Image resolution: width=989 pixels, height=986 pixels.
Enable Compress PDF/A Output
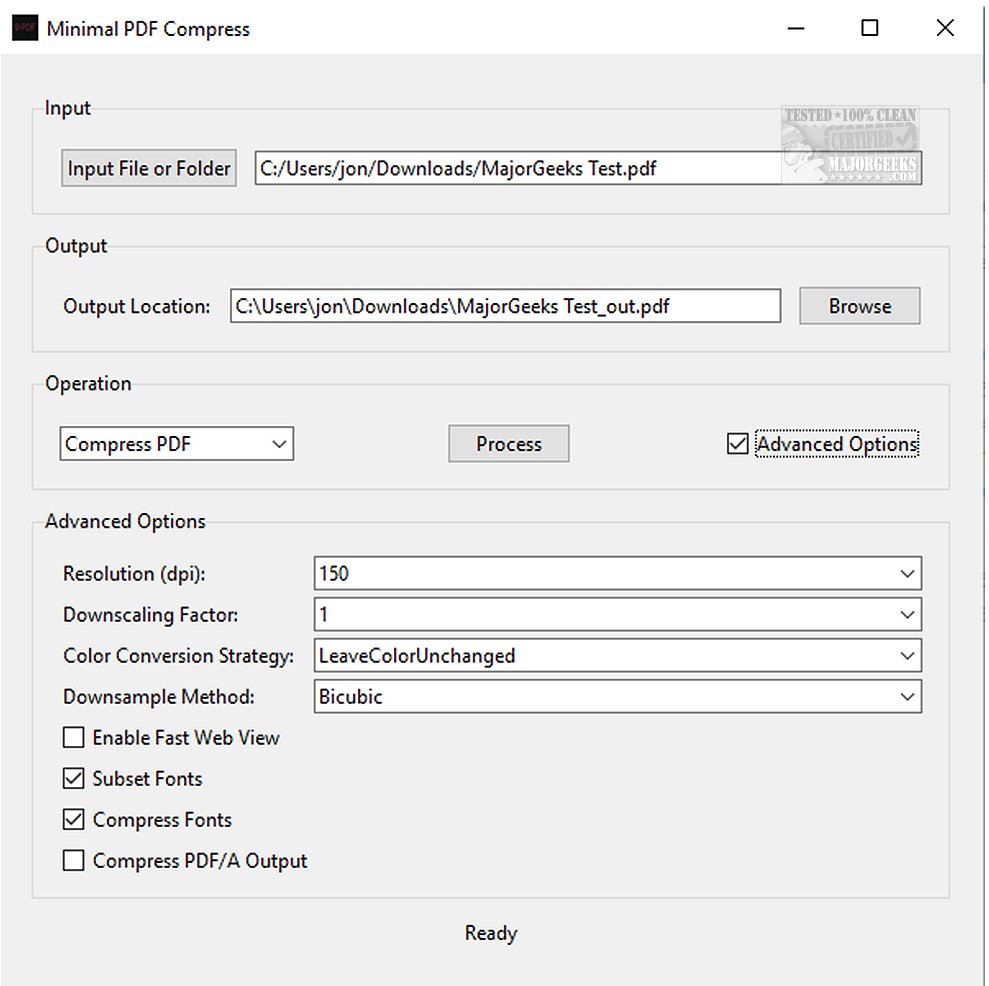tap(74, 860)
